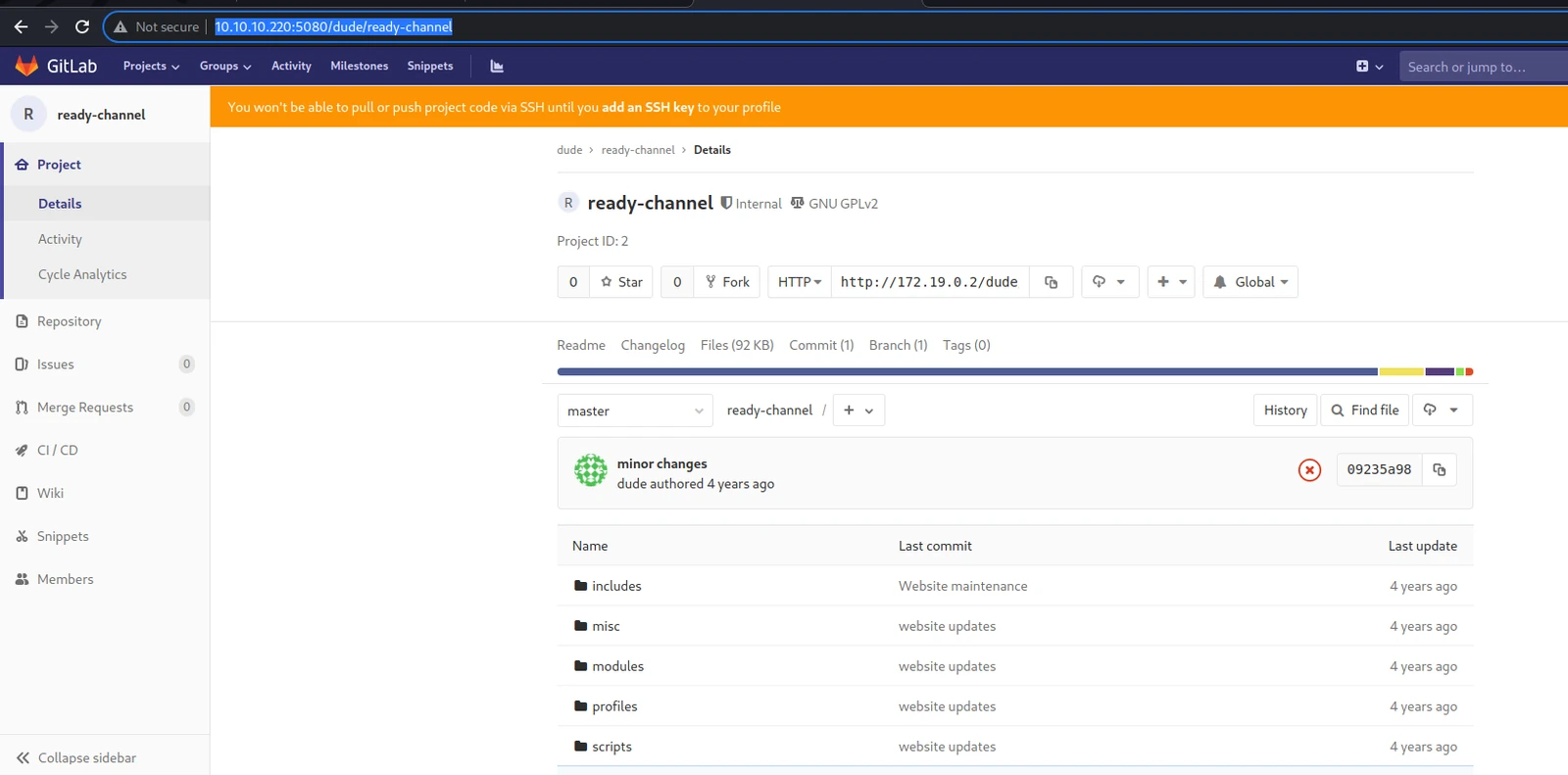The image size is (1568, 775).
Task: Open the minor changes commit
Action: click(661, 463)
